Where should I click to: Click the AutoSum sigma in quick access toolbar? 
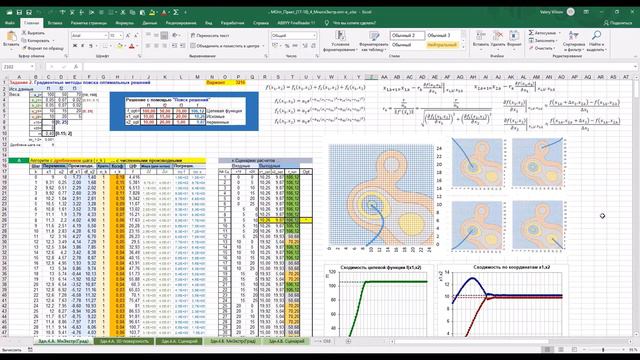click(x=176, y=12)
